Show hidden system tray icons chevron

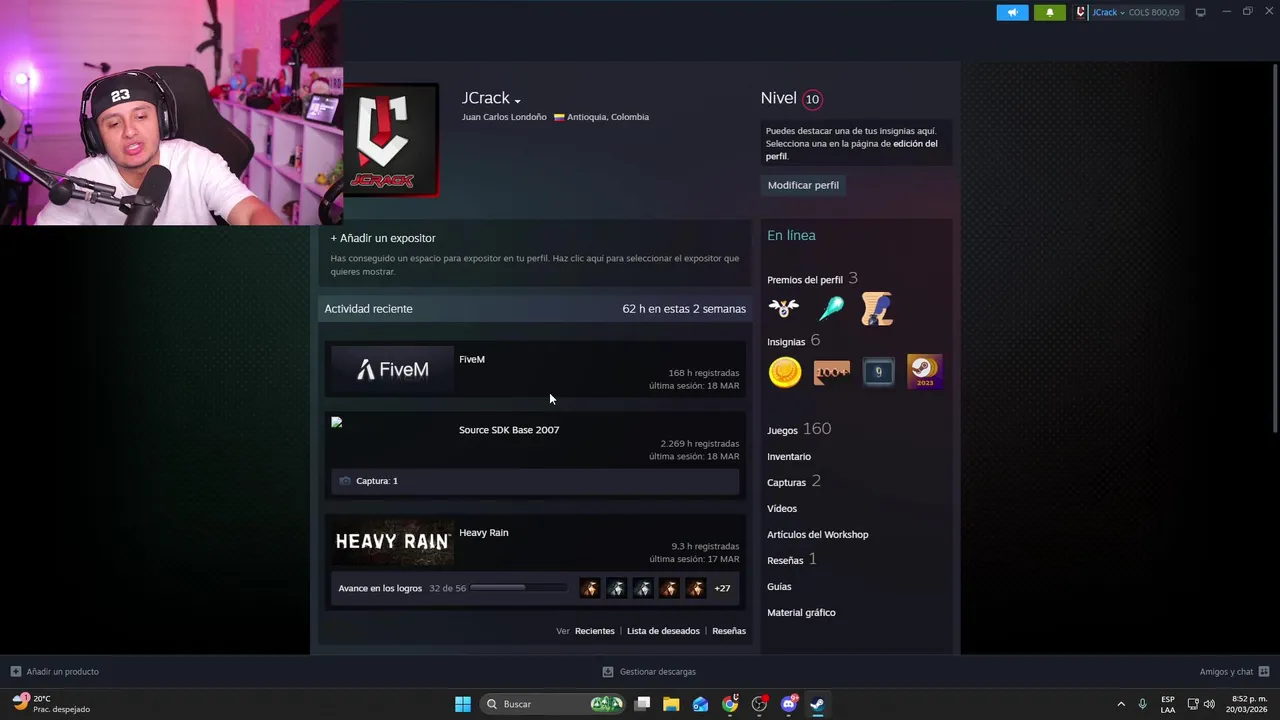coord(1121,704)
